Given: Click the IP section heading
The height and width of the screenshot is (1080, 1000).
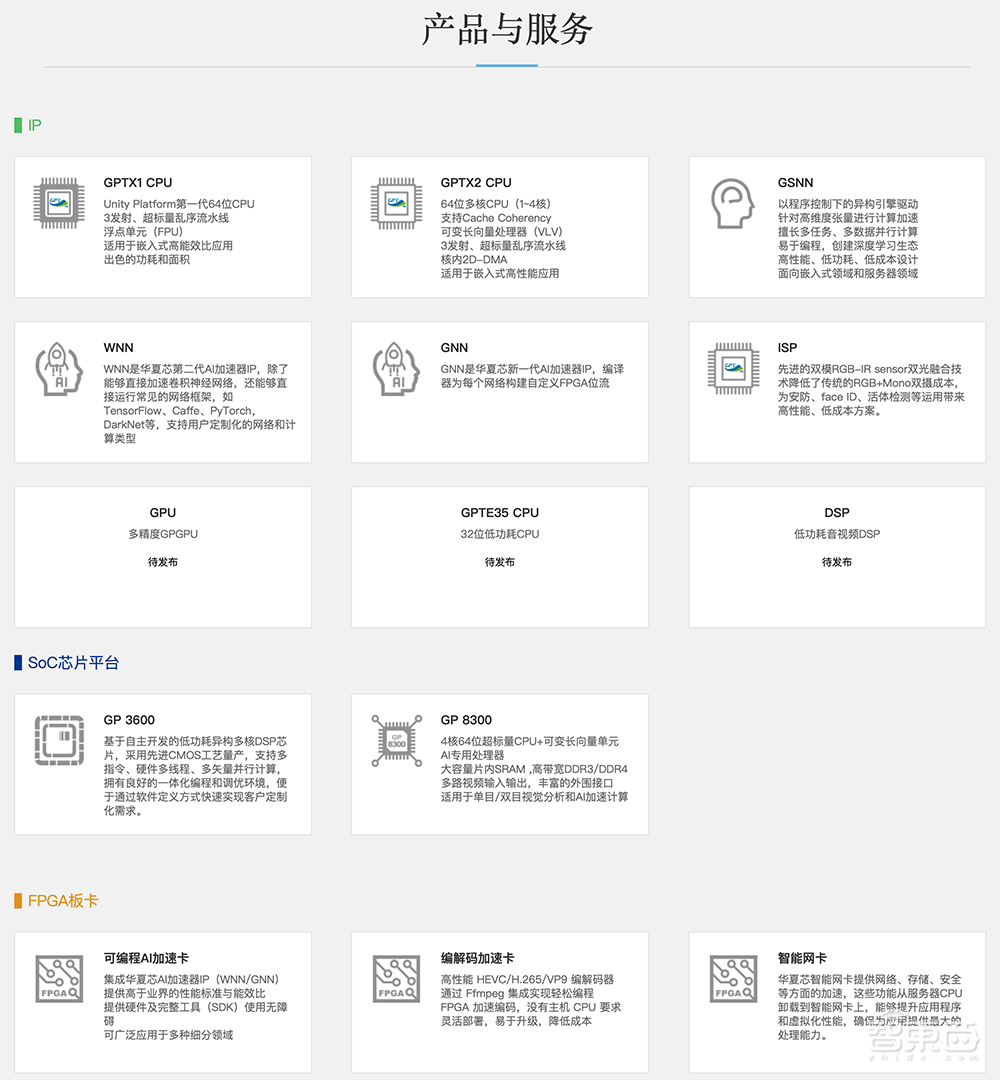Looking at the screenshot, I should (29, 126).
